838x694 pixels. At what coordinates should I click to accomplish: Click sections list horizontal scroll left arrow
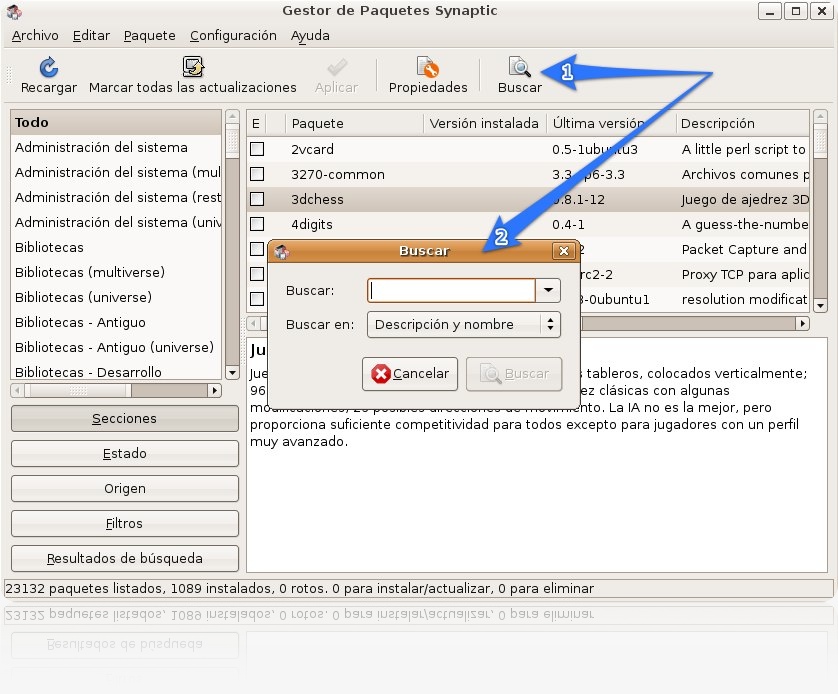pos(18,391)
